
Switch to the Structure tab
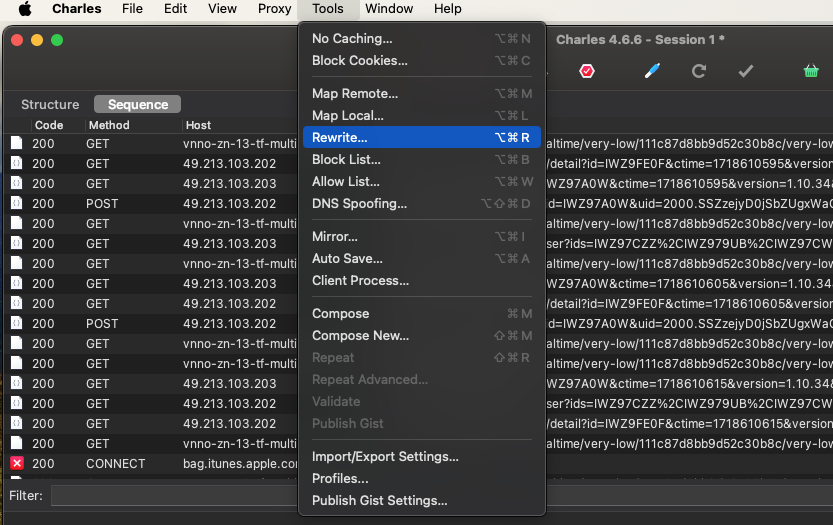50,104
